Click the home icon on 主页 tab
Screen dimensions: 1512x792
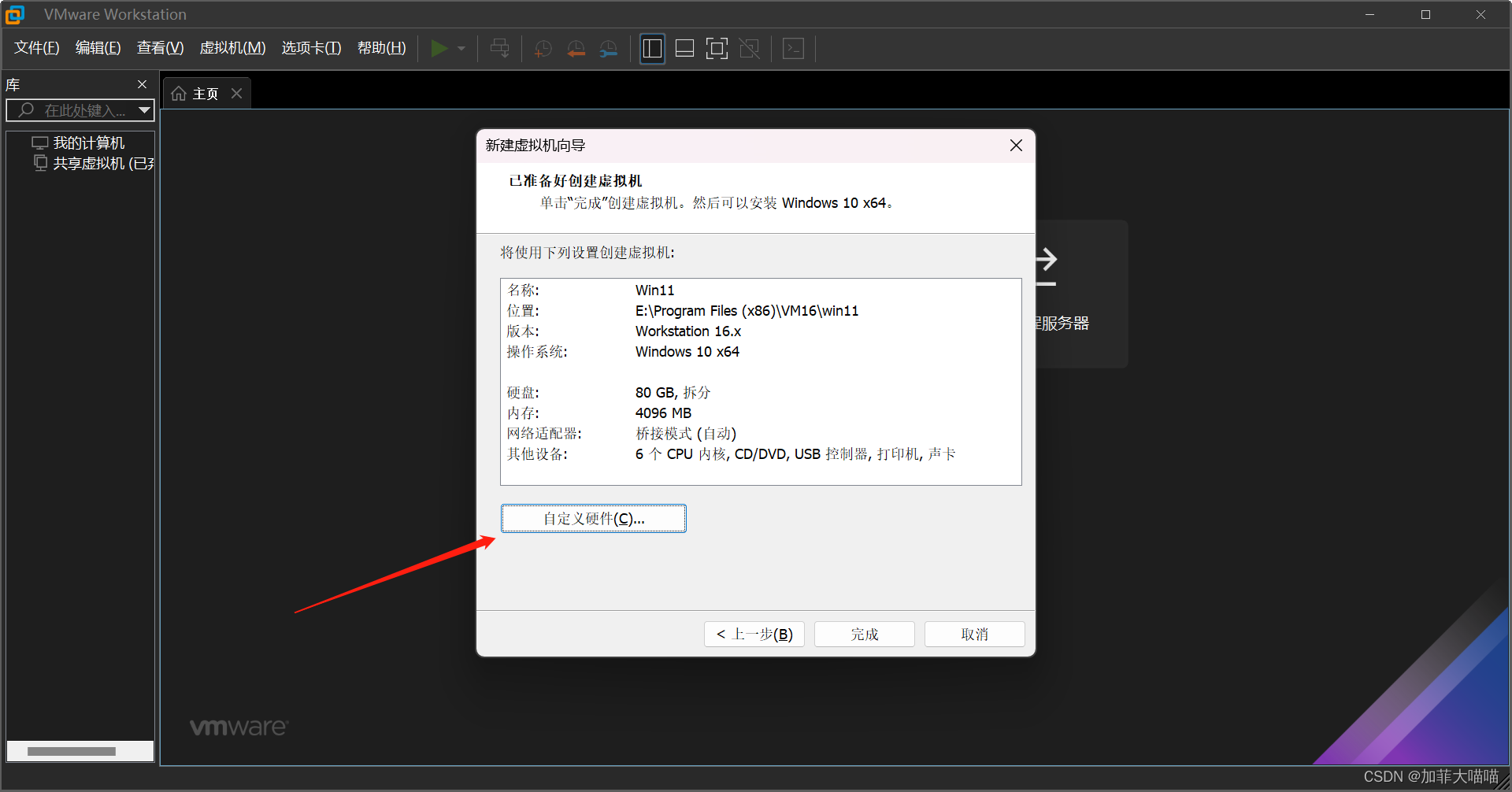179,94
